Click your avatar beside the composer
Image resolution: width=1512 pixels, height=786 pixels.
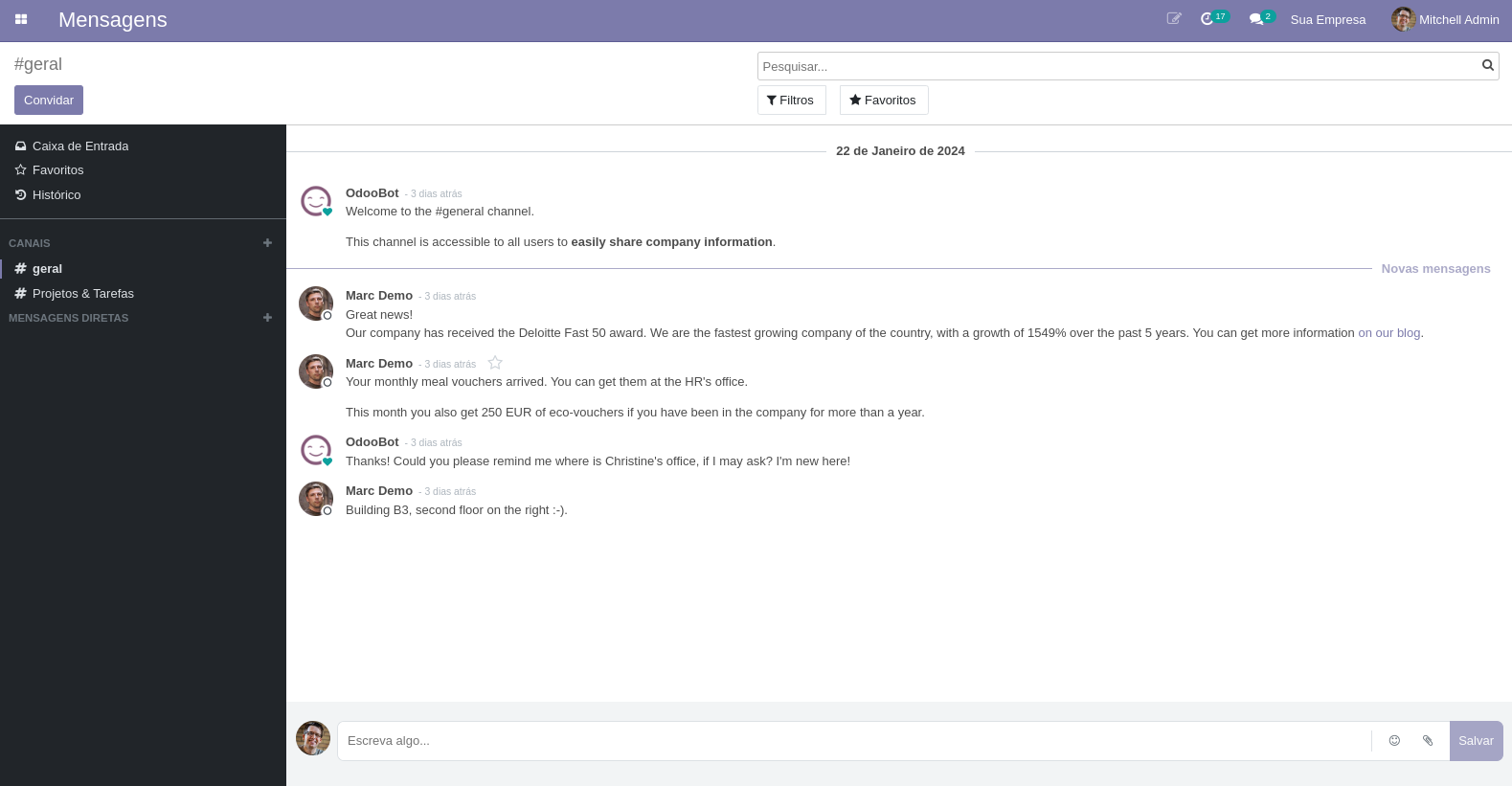pyautogui.click(x=313, y=738)
